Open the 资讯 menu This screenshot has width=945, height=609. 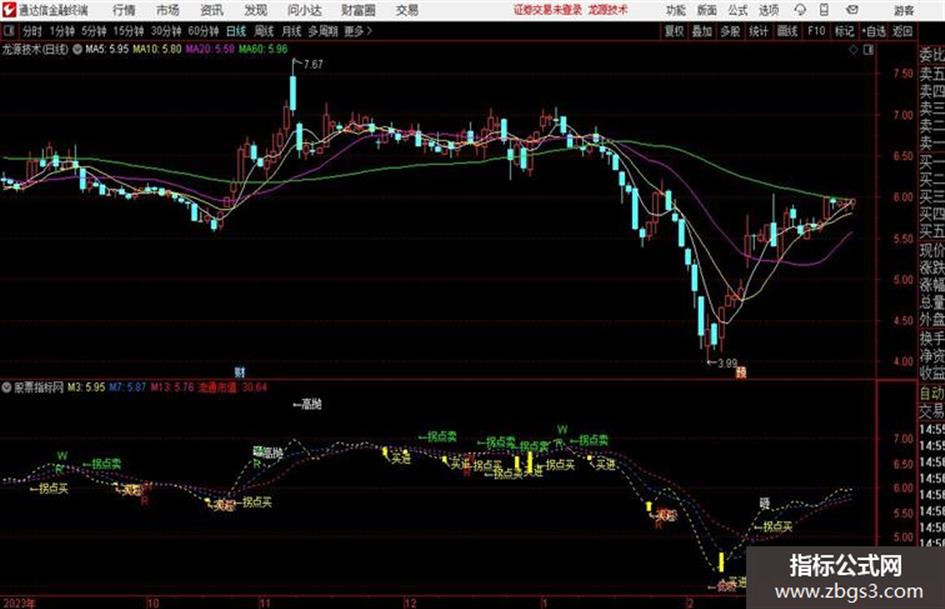tap(212, 10)
